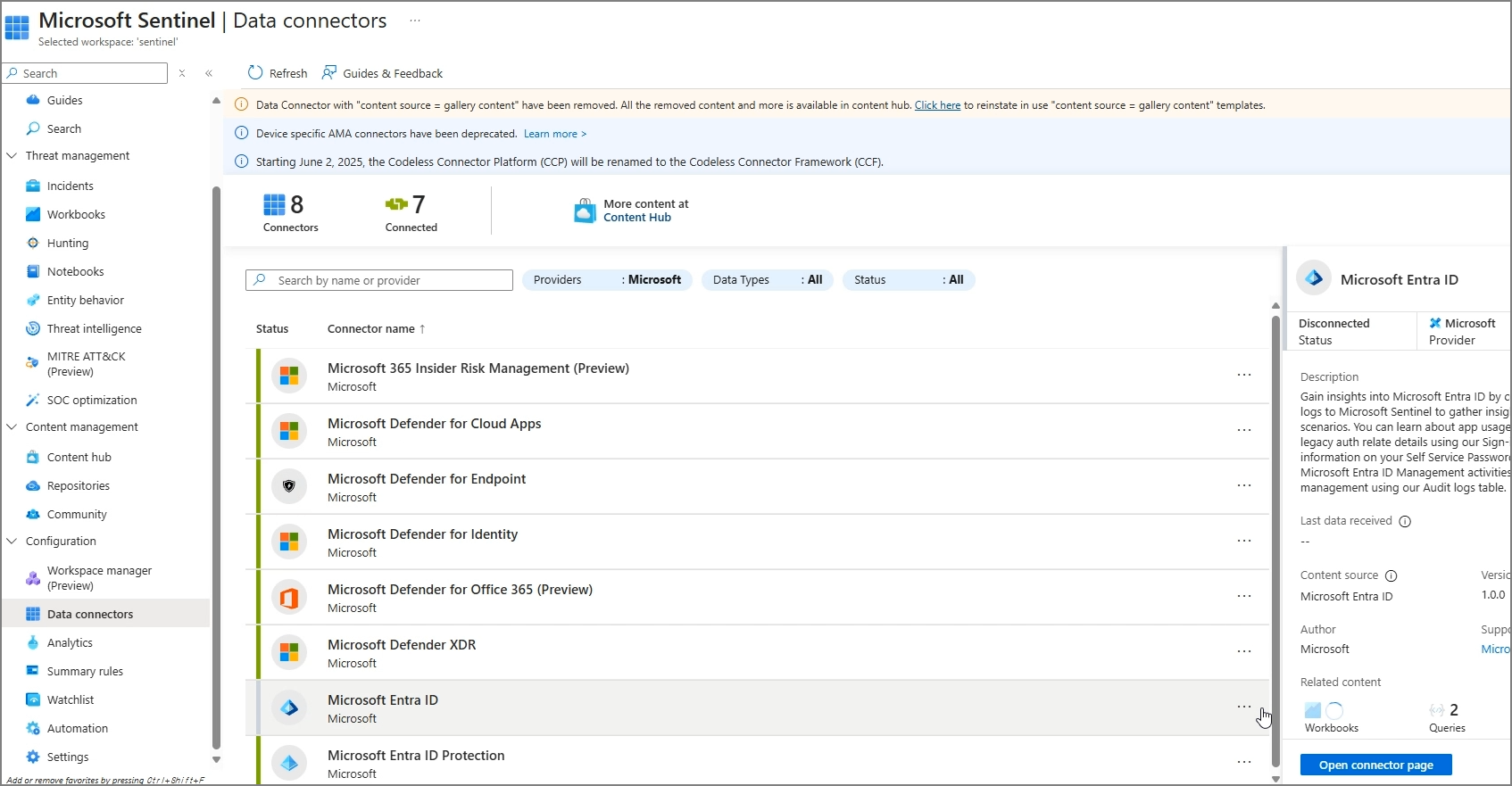Click the 2 Queries related content

(x=1447, y=717)
